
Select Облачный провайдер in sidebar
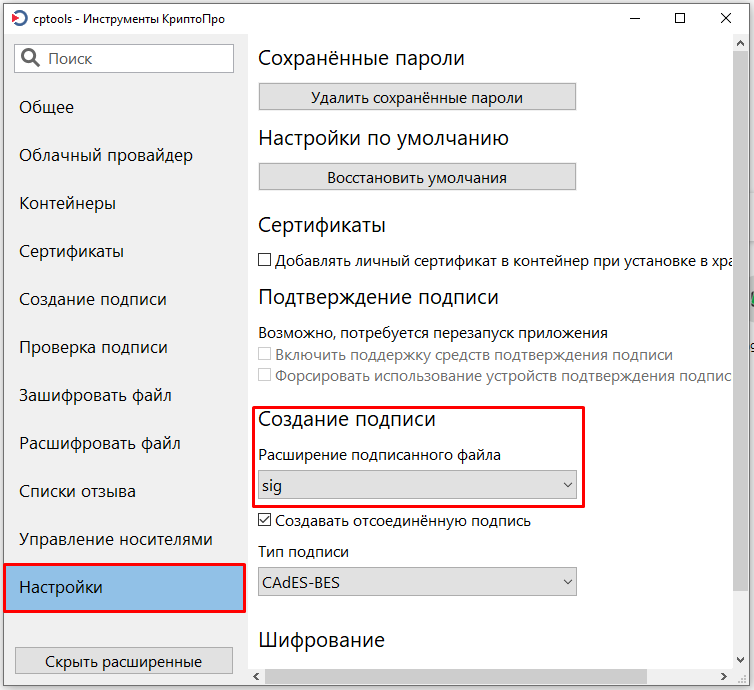(x=106, y=155)
